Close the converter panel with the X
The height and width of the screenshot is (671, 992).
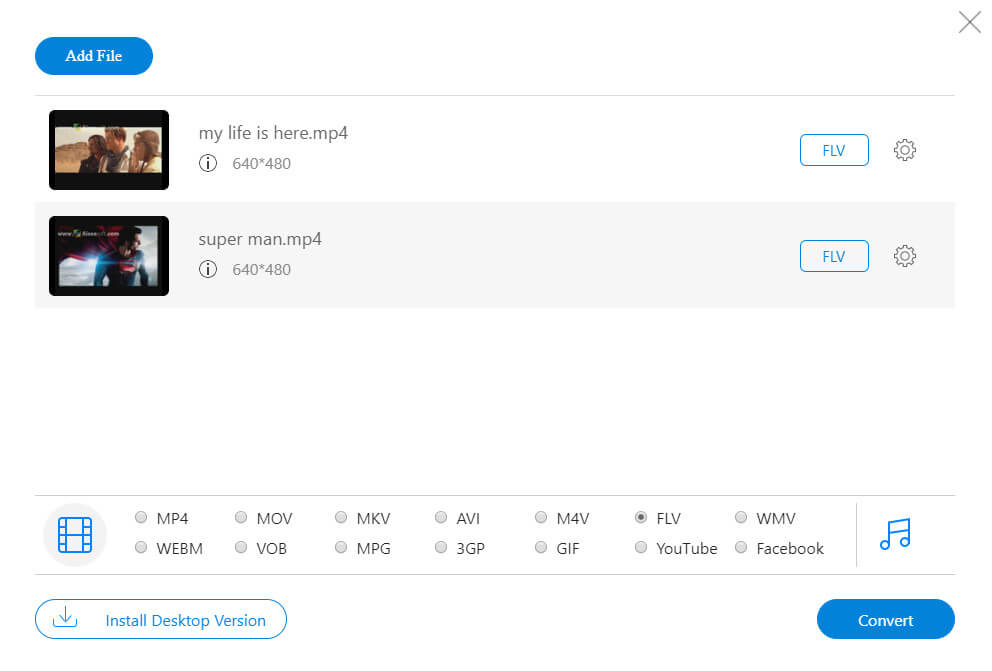point(969,22)
